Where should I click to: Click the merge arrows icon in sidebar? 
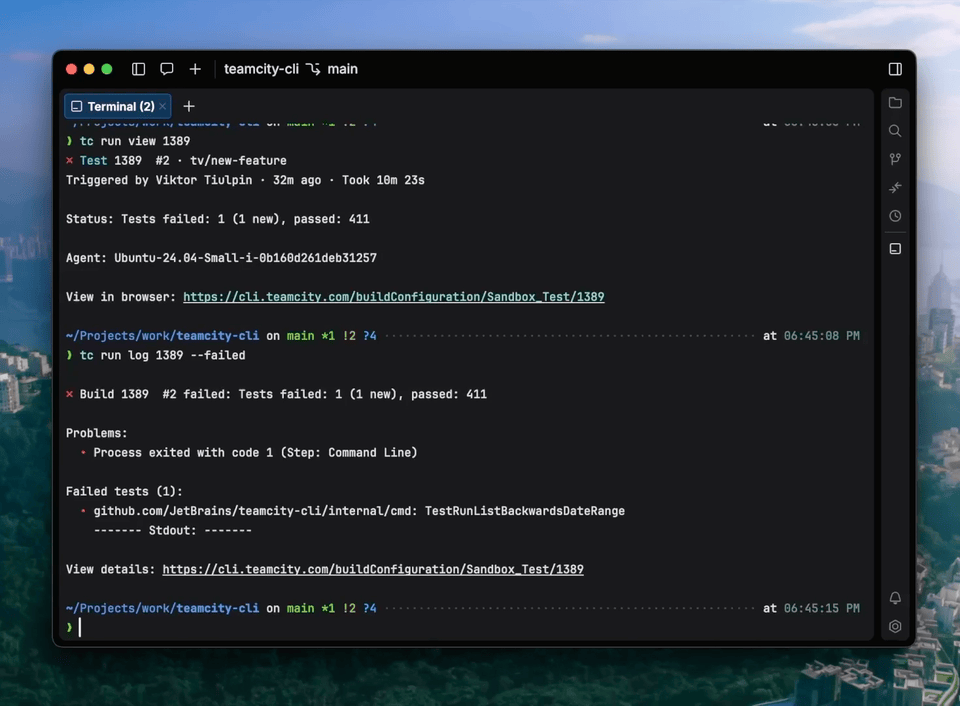click(x=895, y=187)
